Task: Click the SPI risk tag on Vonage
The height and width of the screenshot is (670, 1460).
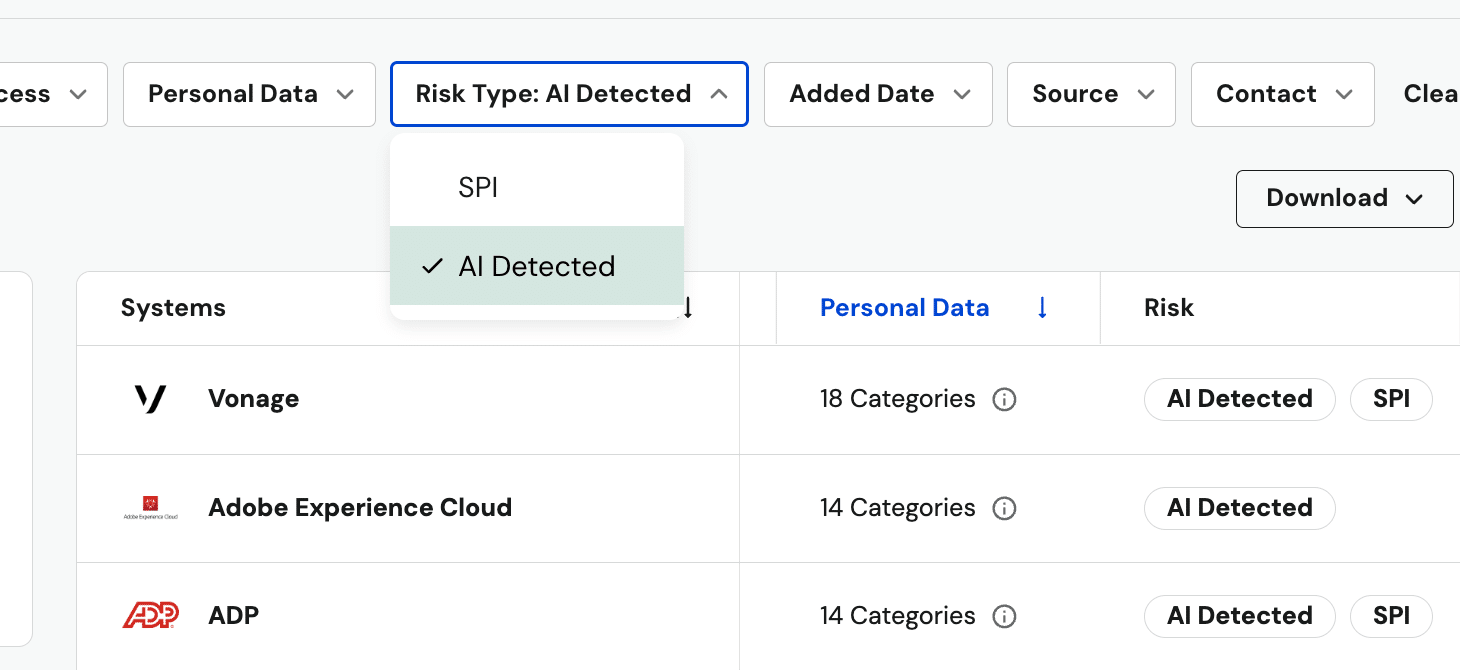Action: coord(1390,399)
